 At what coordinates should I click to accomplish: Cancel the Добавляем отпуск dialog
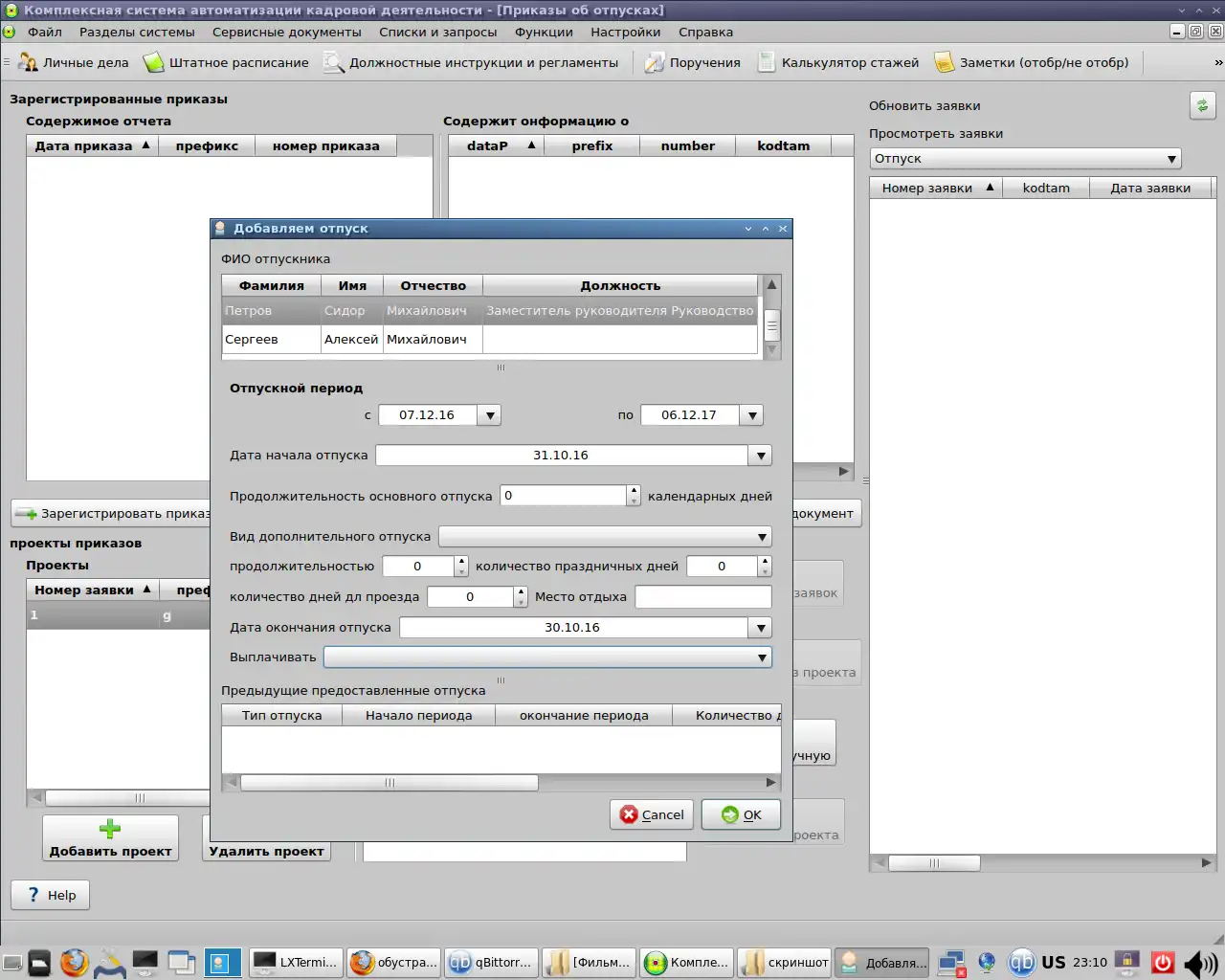click(652, 814)
